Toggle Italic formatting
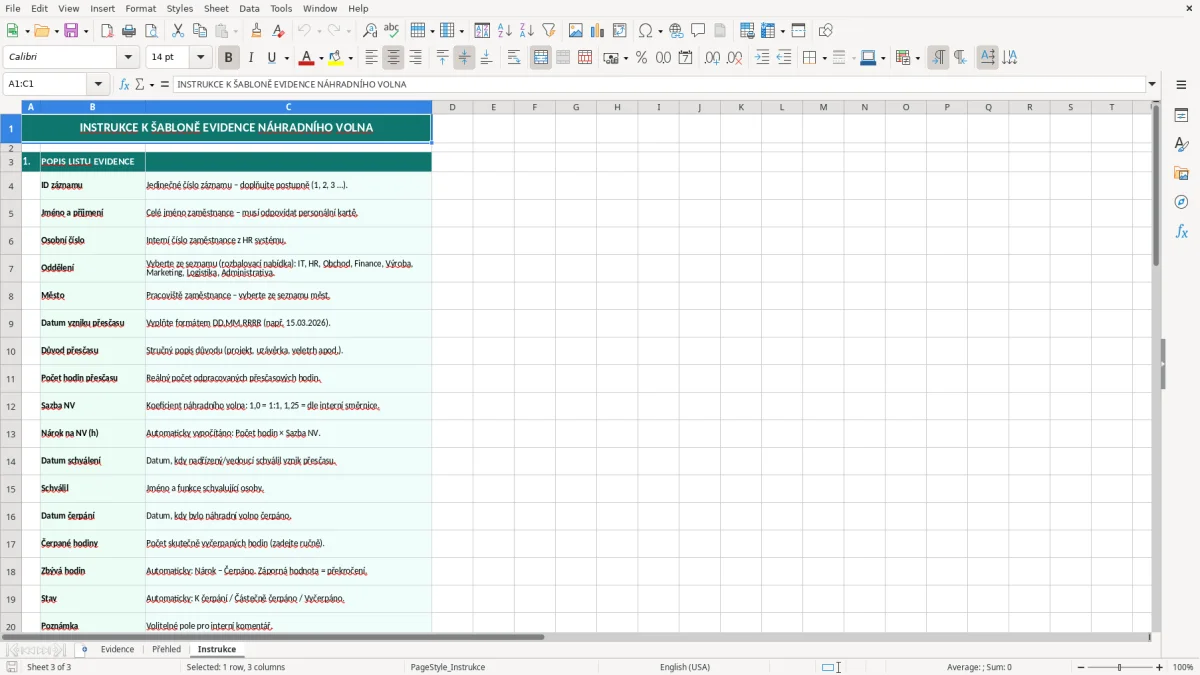The image size is (1200, 675). pos(250,58)
